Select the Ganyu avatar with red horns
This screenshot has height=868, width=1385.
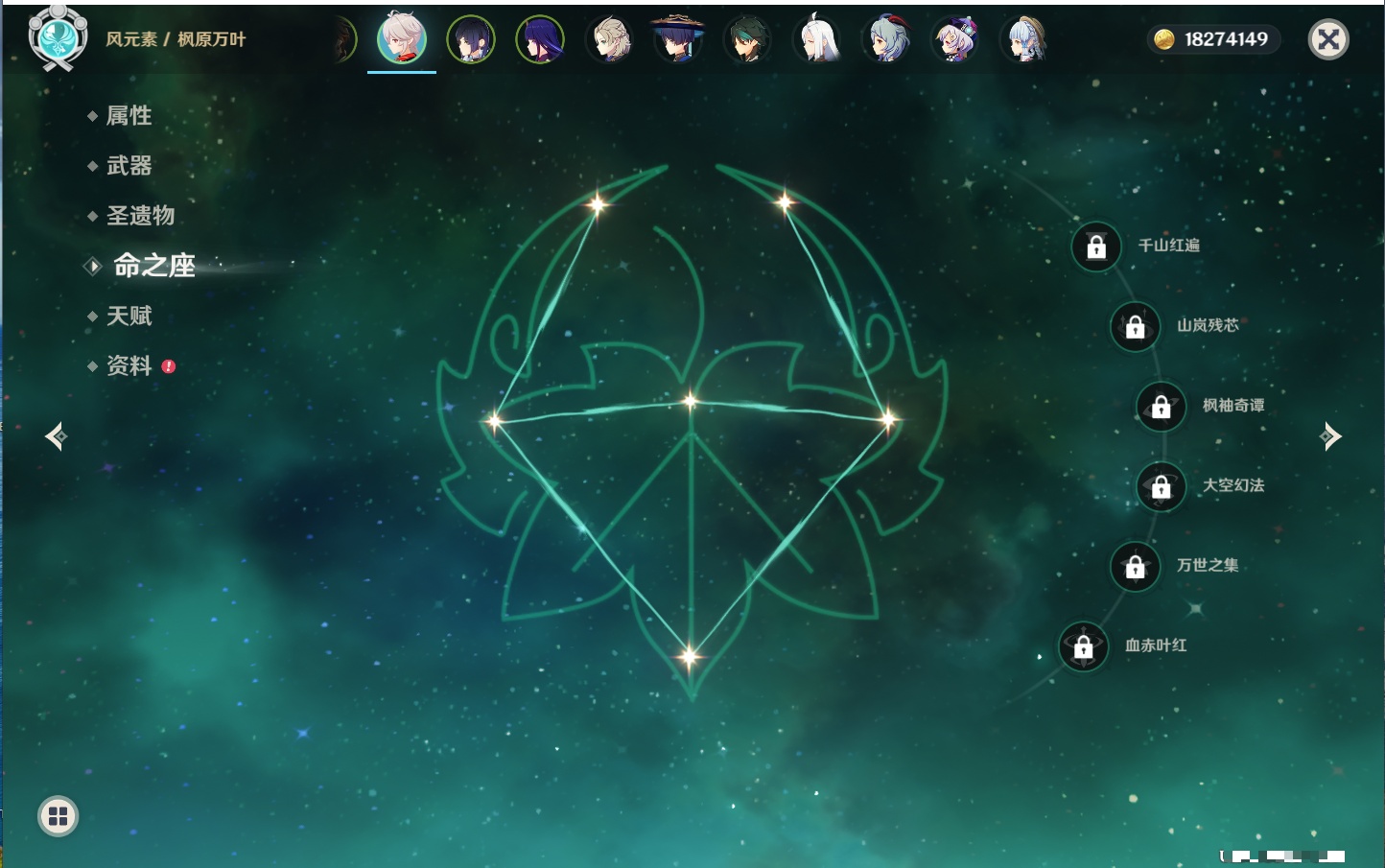886,39
